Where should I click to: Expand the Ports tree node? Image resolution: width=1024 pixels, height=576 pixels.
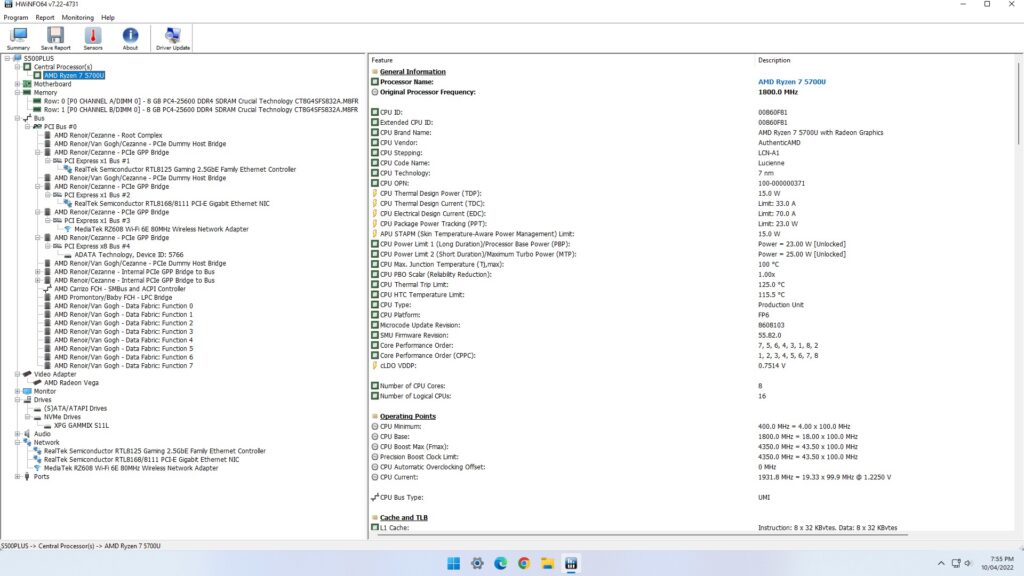17,476
